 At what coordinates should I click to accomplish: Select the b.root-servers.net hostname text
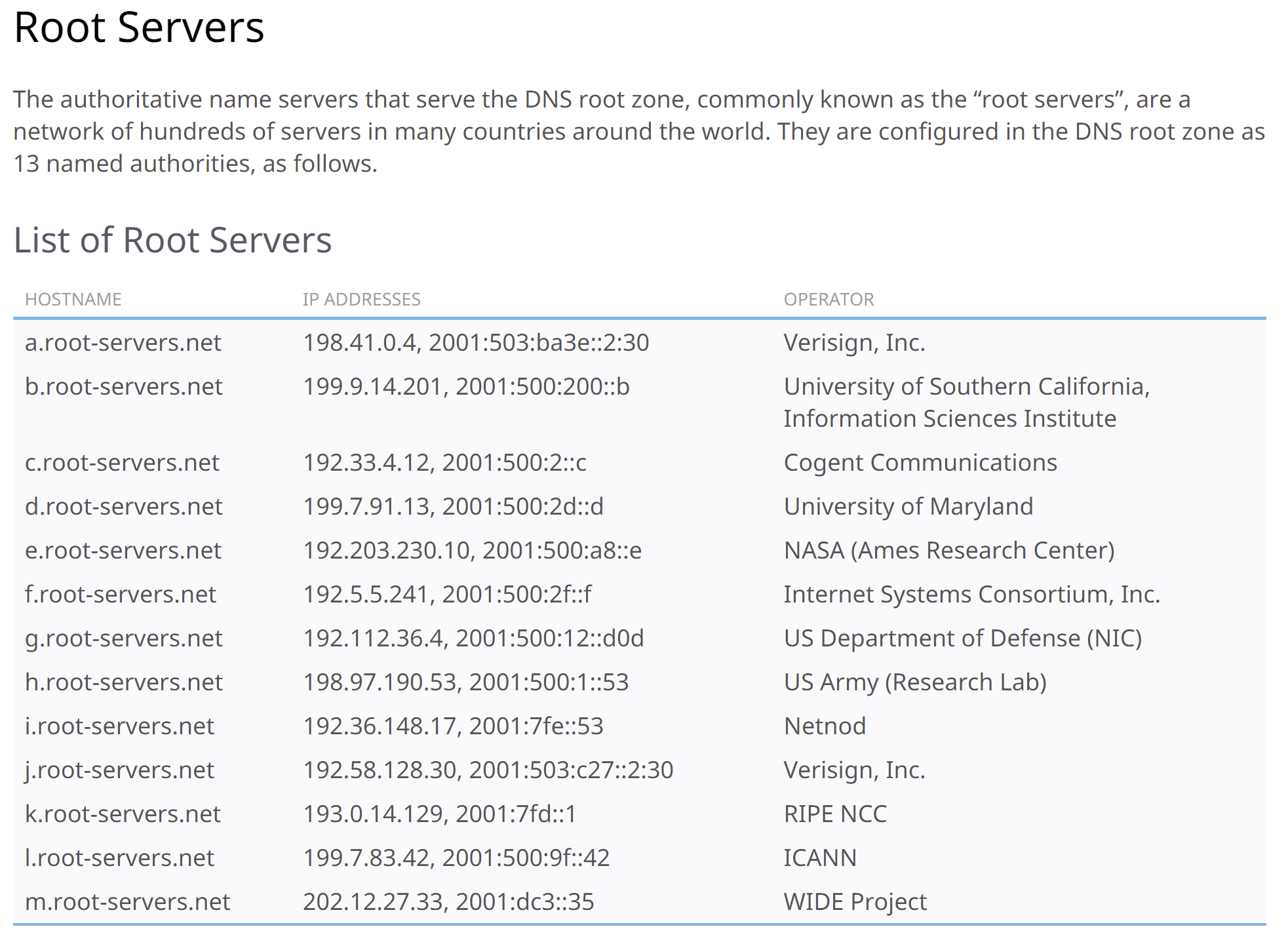[x=123, y=387]
